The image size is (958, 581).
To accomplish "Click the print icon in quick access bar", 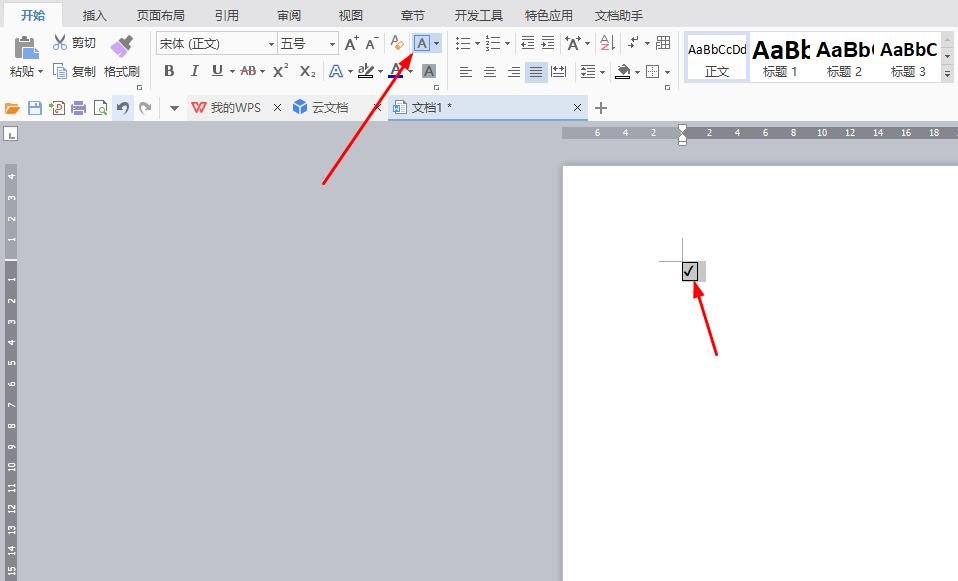I will (78, 108).
